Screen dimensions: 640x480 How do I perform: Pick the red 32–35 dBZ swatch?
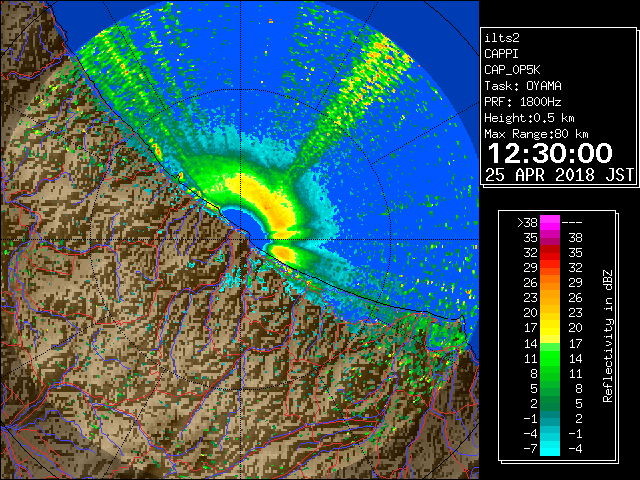[550, 253]
